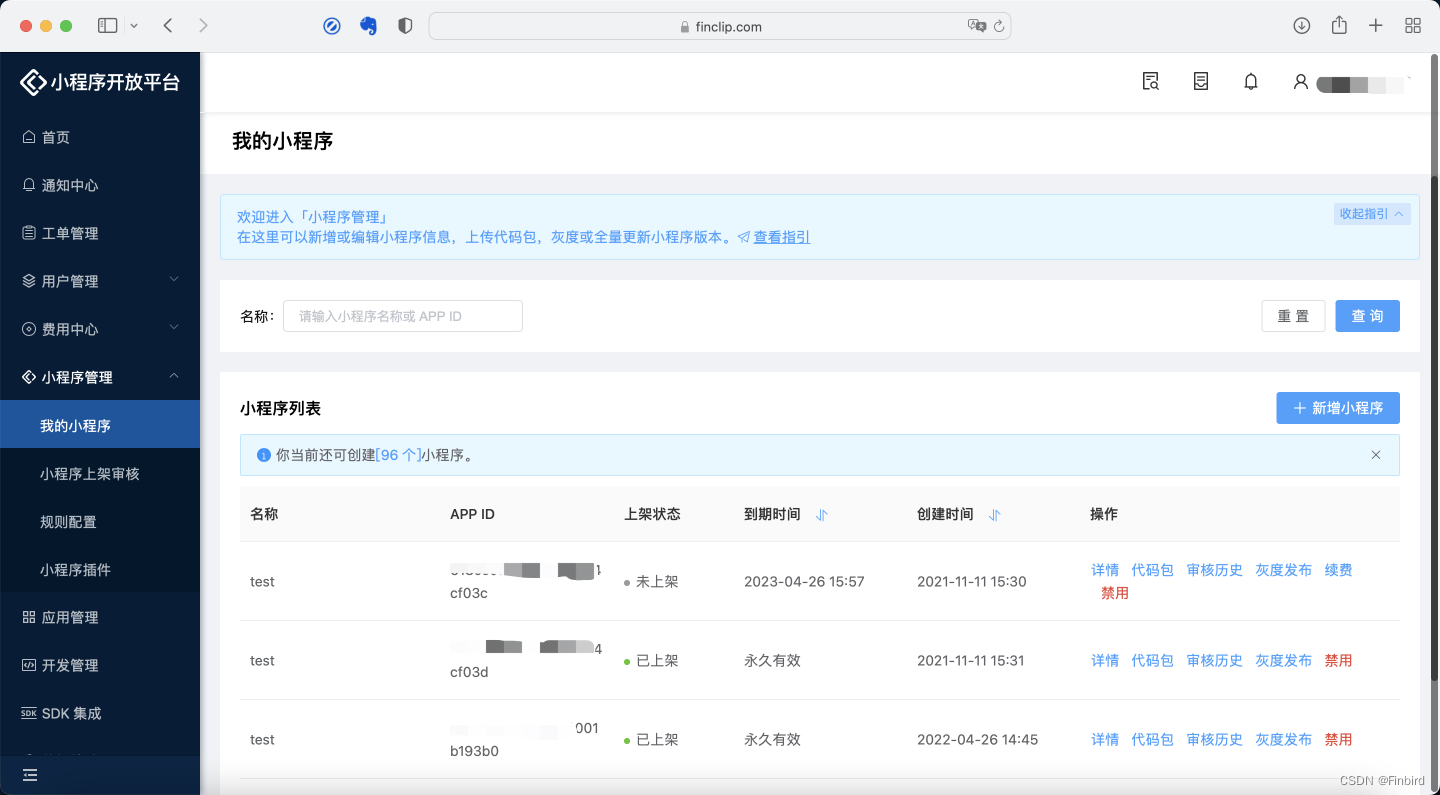The width and height of the screenshot is (1440, 795).
Task: Click the document search icon in the header
Action: coord(1150,81)
